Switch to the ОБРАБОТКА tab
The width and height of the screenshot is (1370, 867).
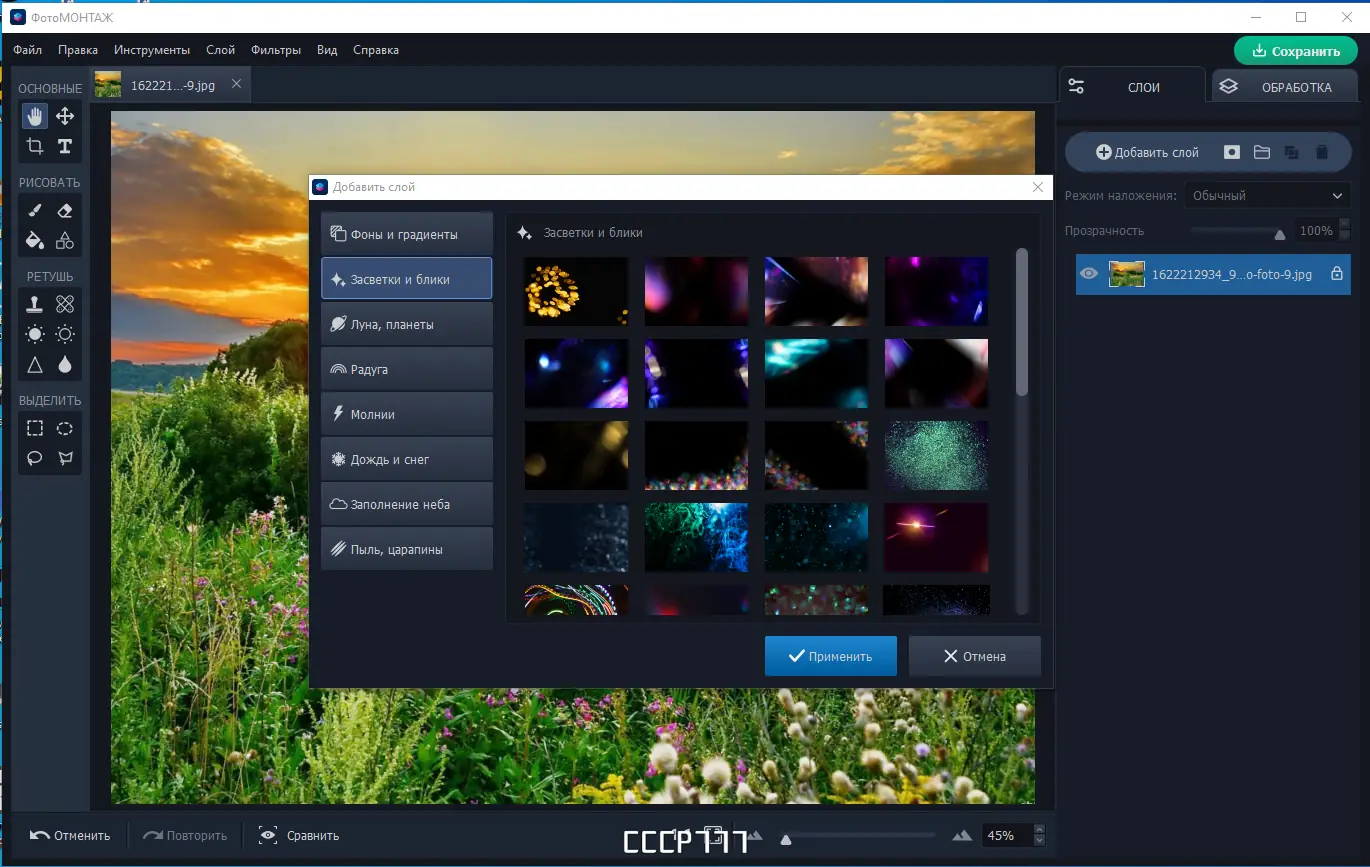(1284, 87)
